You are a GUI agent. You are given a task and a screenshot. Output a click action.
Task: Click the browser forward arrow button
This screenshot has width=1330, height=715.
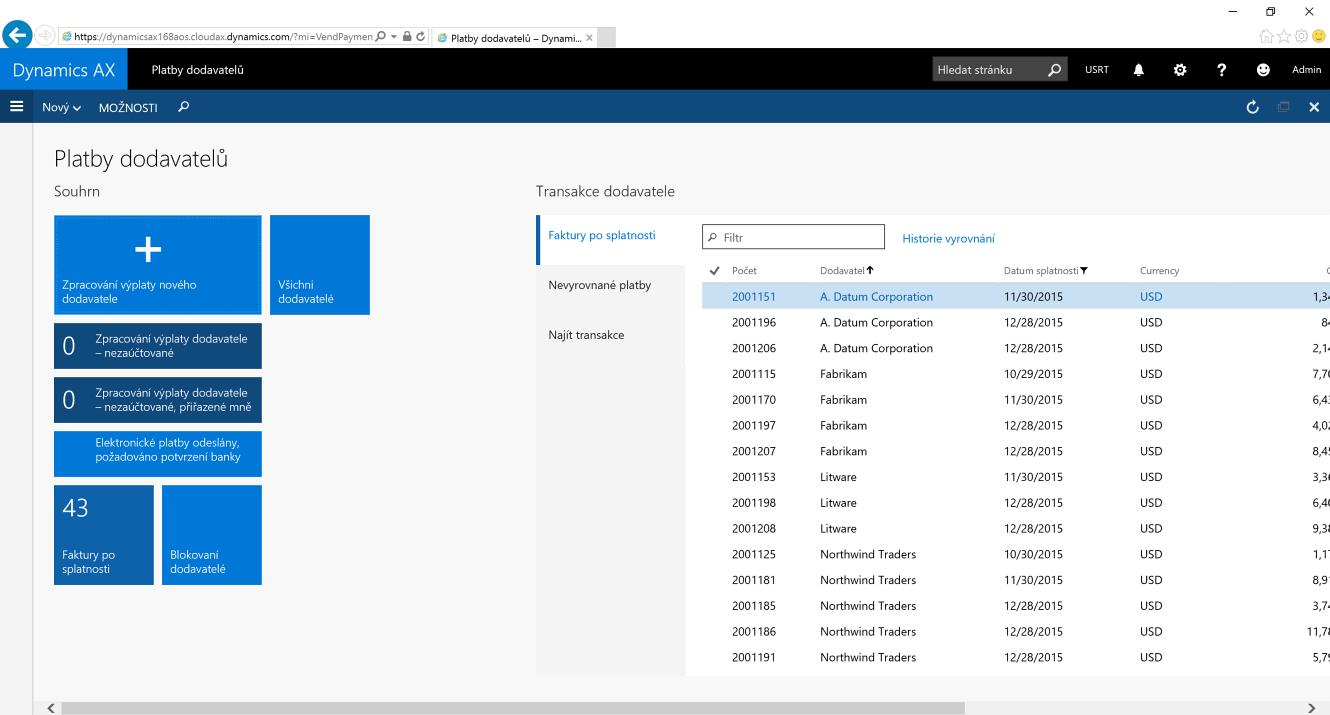click(x=45, y=36)
